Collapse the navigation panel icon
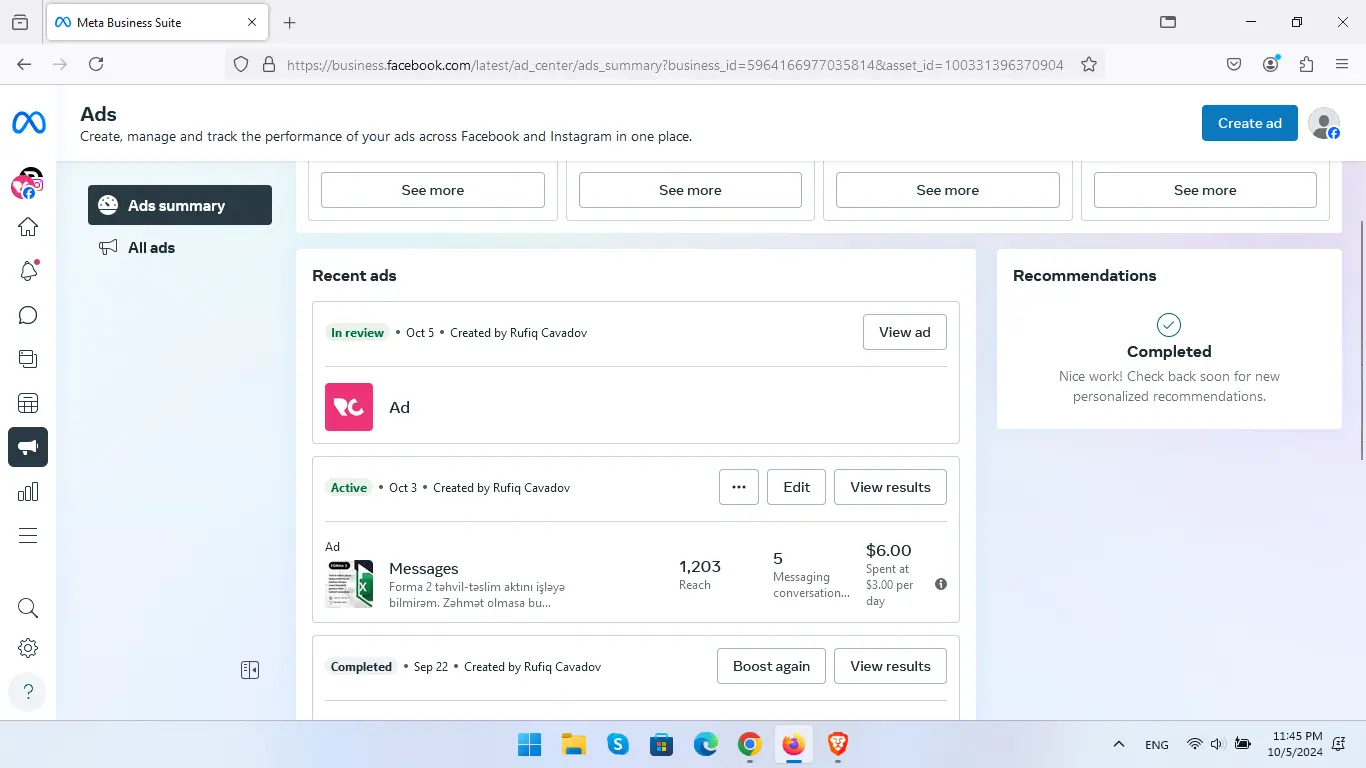The width and height of the screenshot is (1366, 768). [x=250, y=670]
